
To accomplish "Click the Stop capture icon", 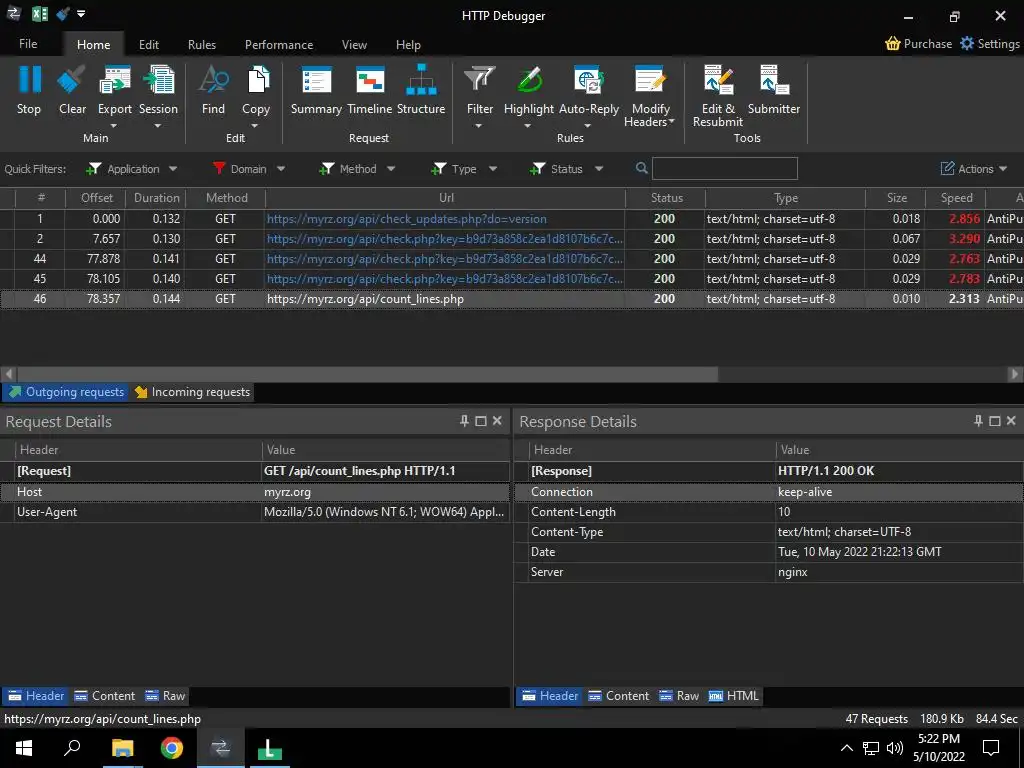I will point(29,80).
